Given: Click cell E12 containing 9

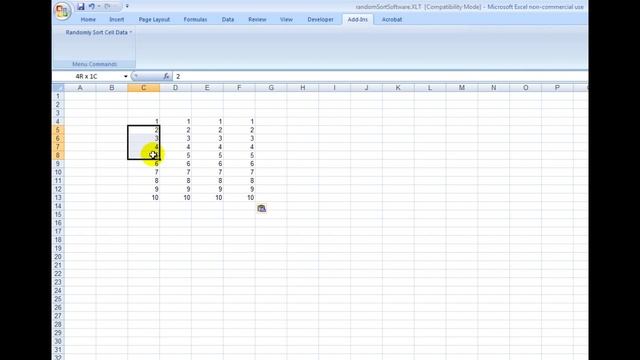Looking at the screenshot, I should (x=207, y=189).
